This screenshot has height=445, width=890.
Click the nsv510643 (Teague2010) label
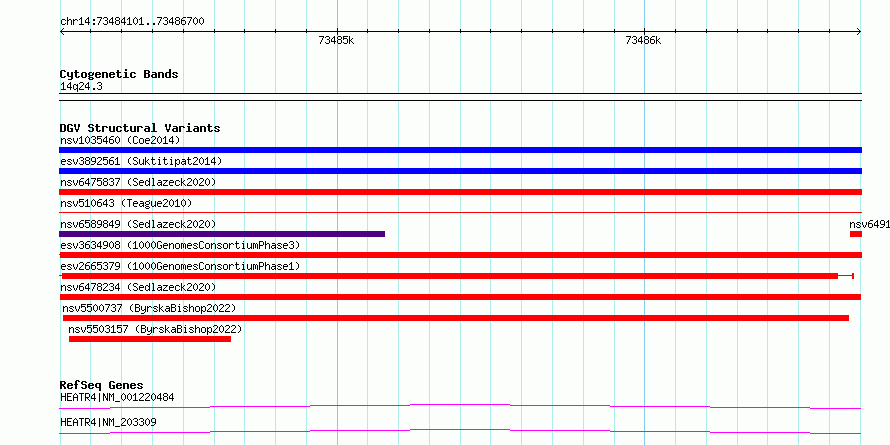[x=126, y=203]
